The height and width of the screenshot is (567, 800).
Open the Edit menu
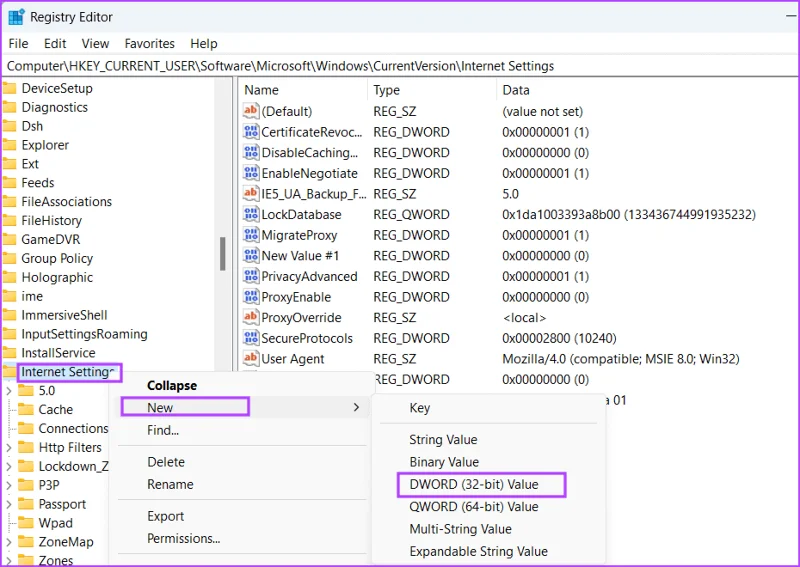coord(55,43)
